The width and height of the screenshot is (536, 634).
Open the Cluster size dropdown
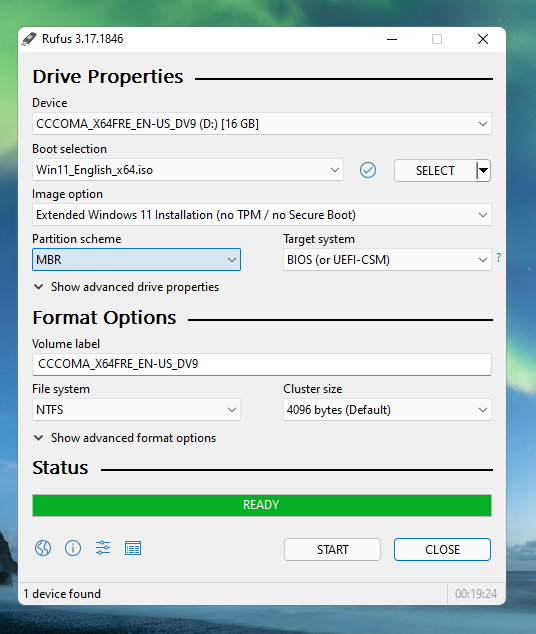pyautogui.click(x=387, y=410)
